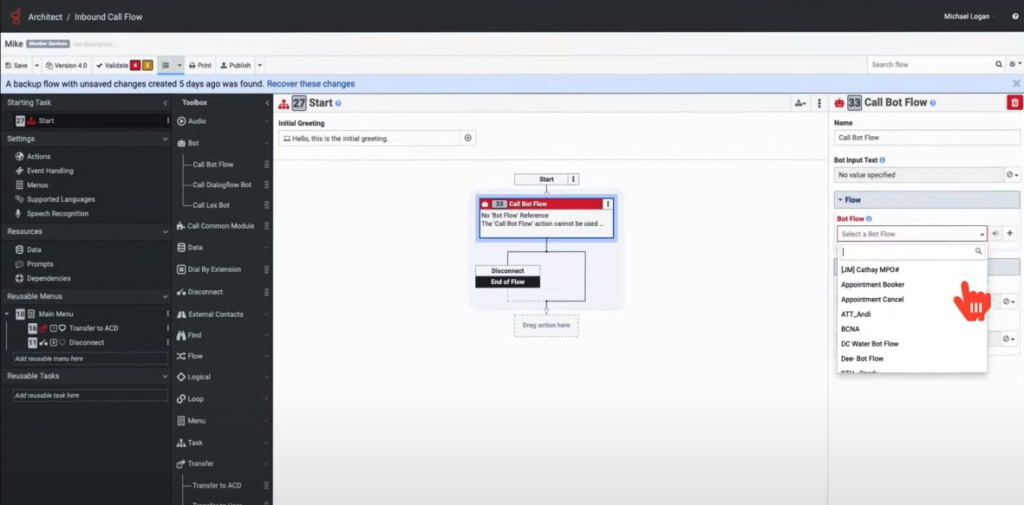This screenshot has height=505, width=1024.
Task: Collapse the Flow section header
Action: 852,200
